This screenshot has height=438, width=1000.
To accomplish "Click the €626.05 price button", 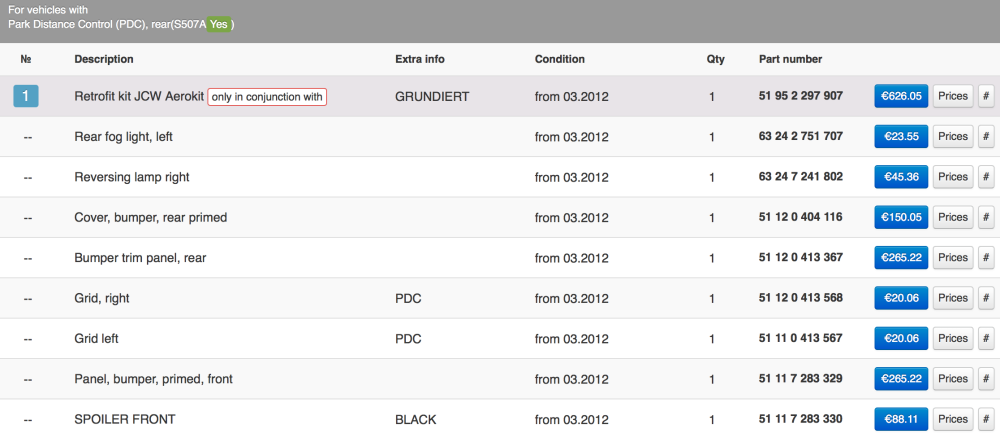I will pos(901,96).
